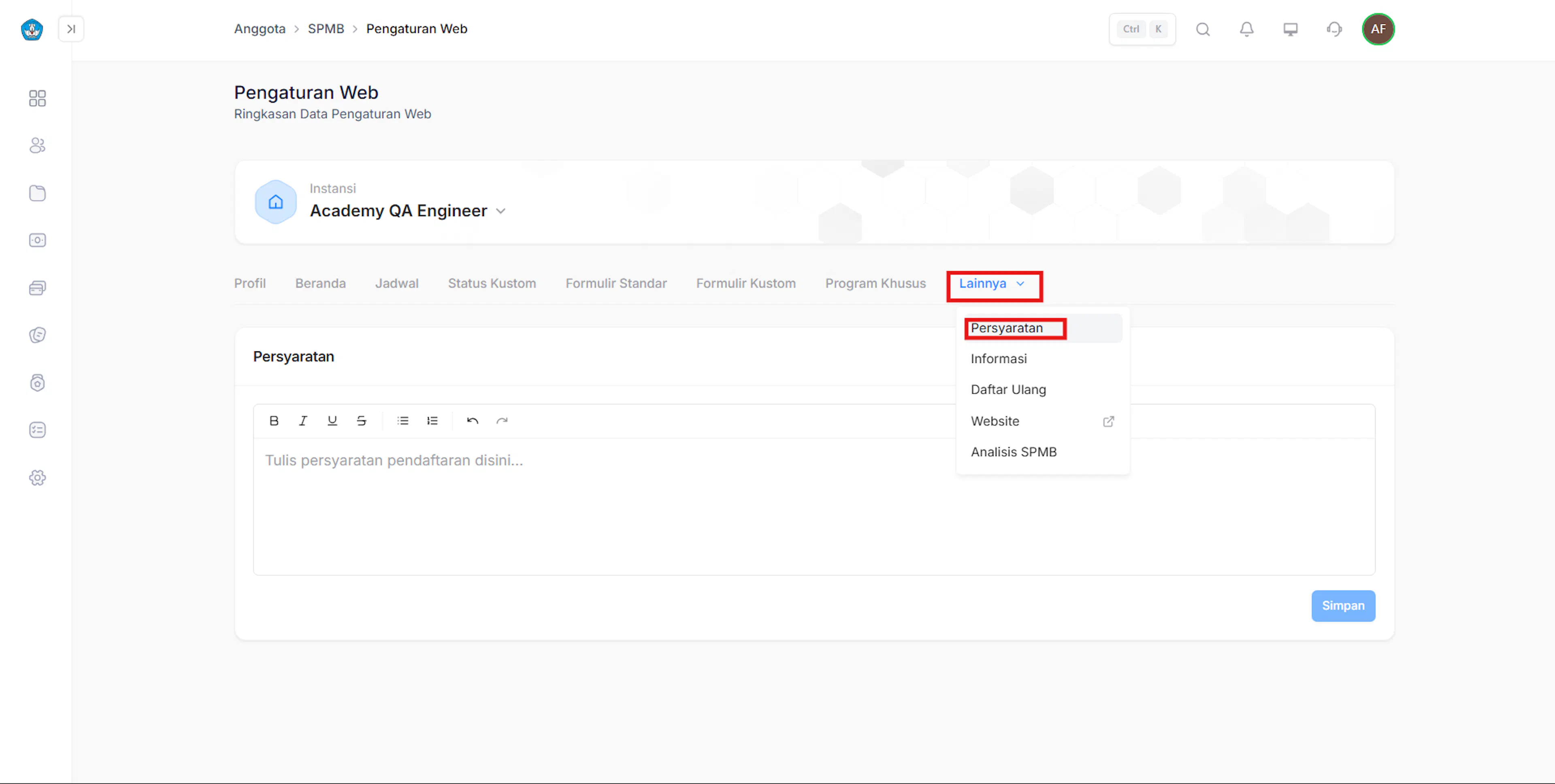Insert a numbered list in editor
The image size is (1555, 784).
point(432,421)
